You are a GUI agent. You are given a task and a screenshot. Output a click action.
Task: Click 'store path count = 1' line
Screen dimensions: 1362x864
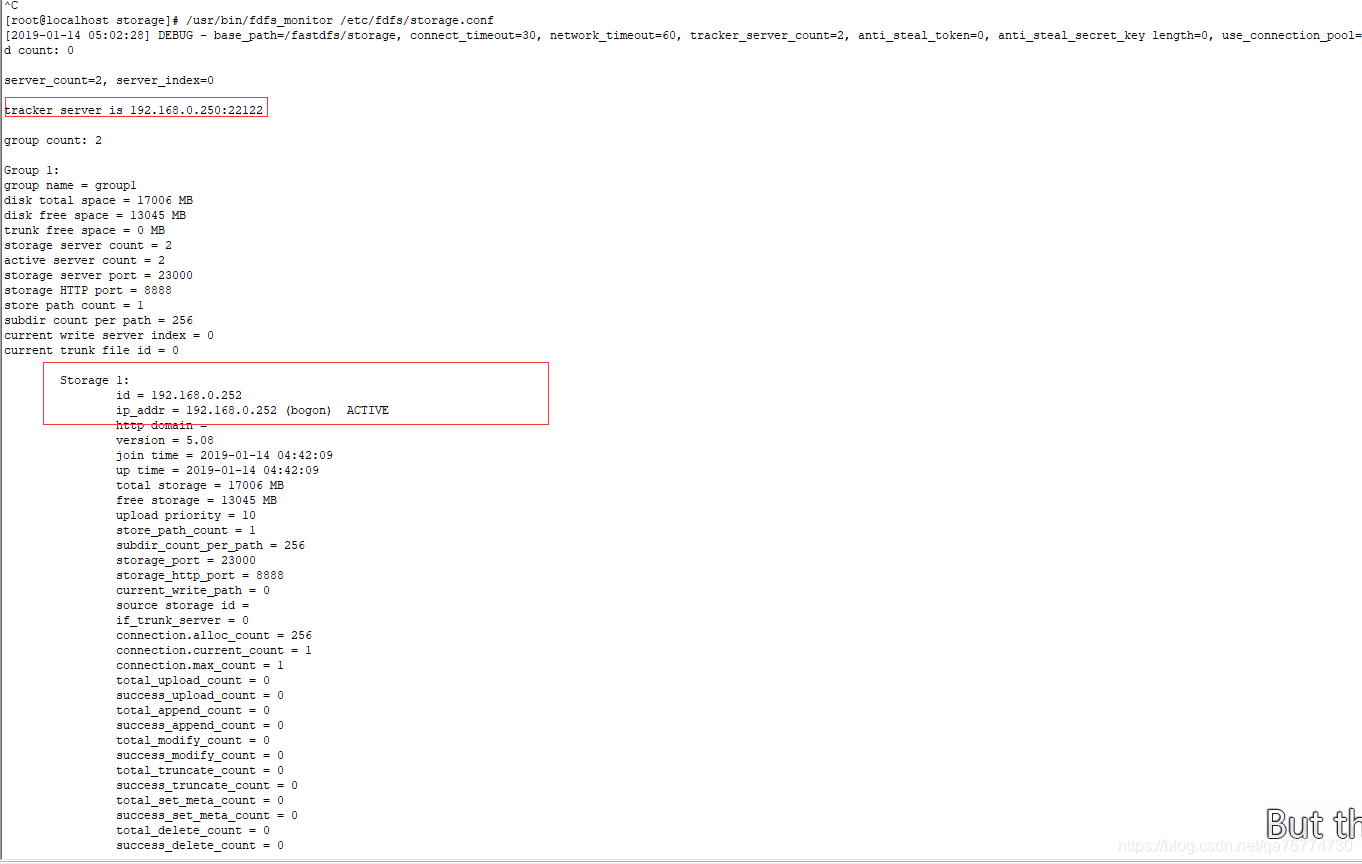point(74,305)
